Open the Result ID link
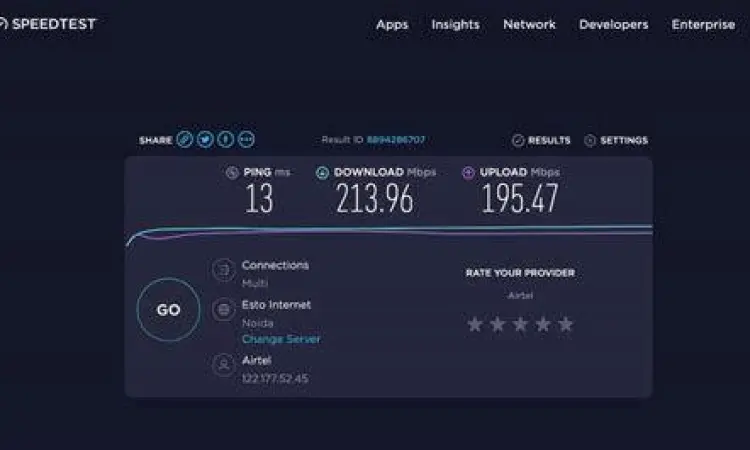Viewport: 750px width, 450px height. (x=396, y=140)
